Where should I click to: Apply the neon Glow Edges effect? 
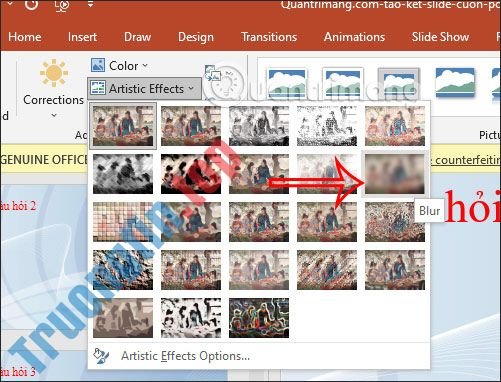click(x=259, y=318)
